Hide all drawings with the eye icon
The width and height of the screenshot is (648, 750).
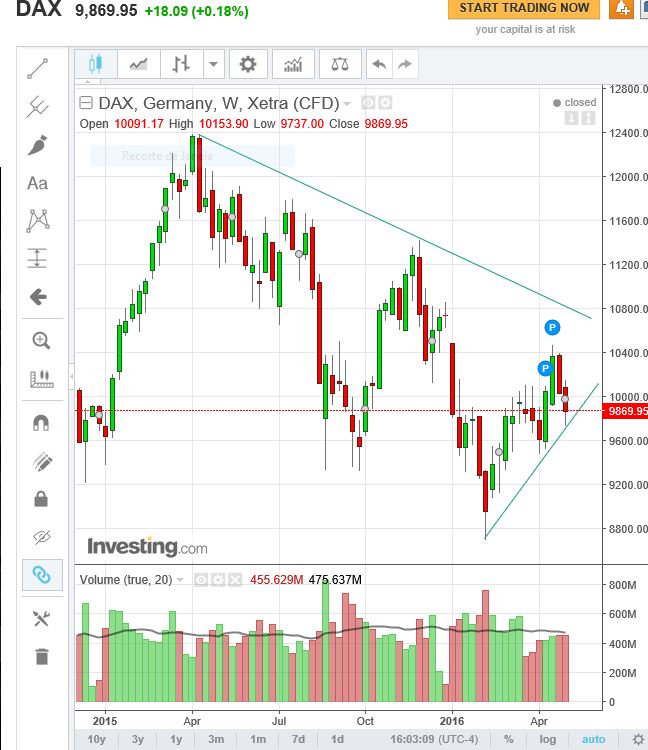point(41,537)
